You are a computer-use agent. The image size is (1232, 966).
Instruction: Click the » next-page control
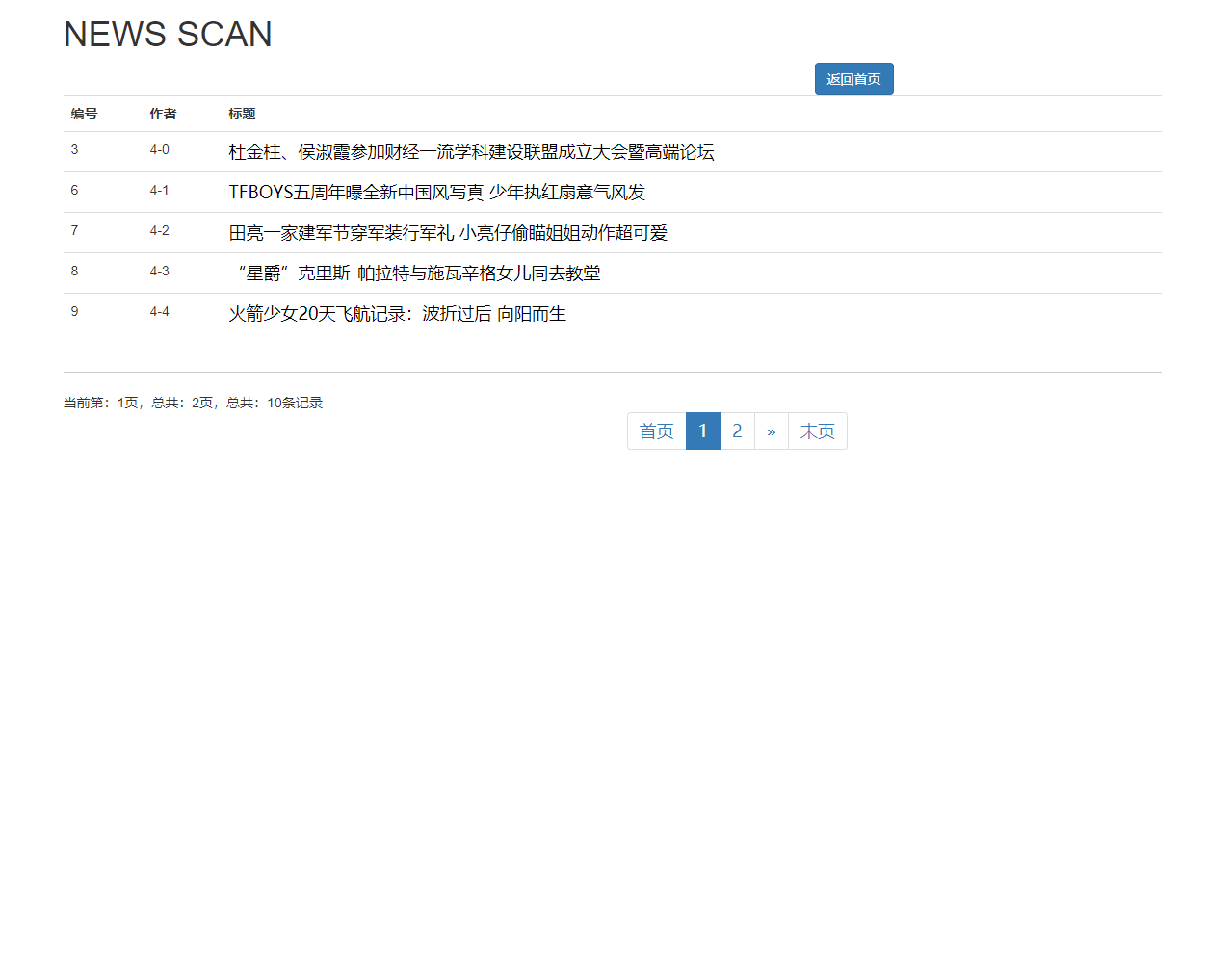click(771, 431)
